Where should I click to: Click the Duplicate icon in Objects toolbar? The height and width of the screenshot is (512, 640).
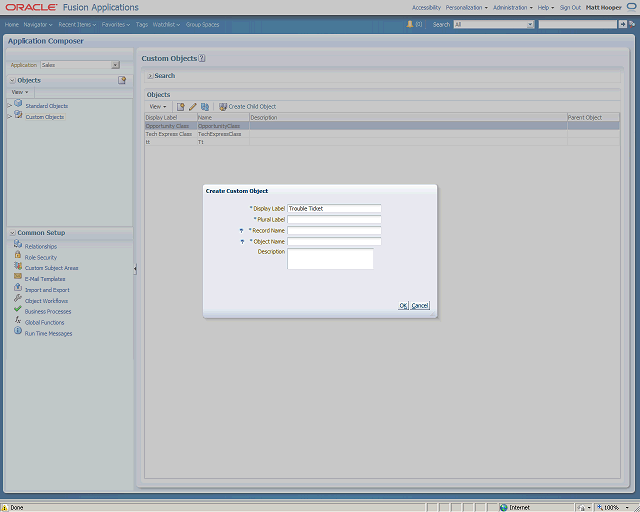coord(205,107)
